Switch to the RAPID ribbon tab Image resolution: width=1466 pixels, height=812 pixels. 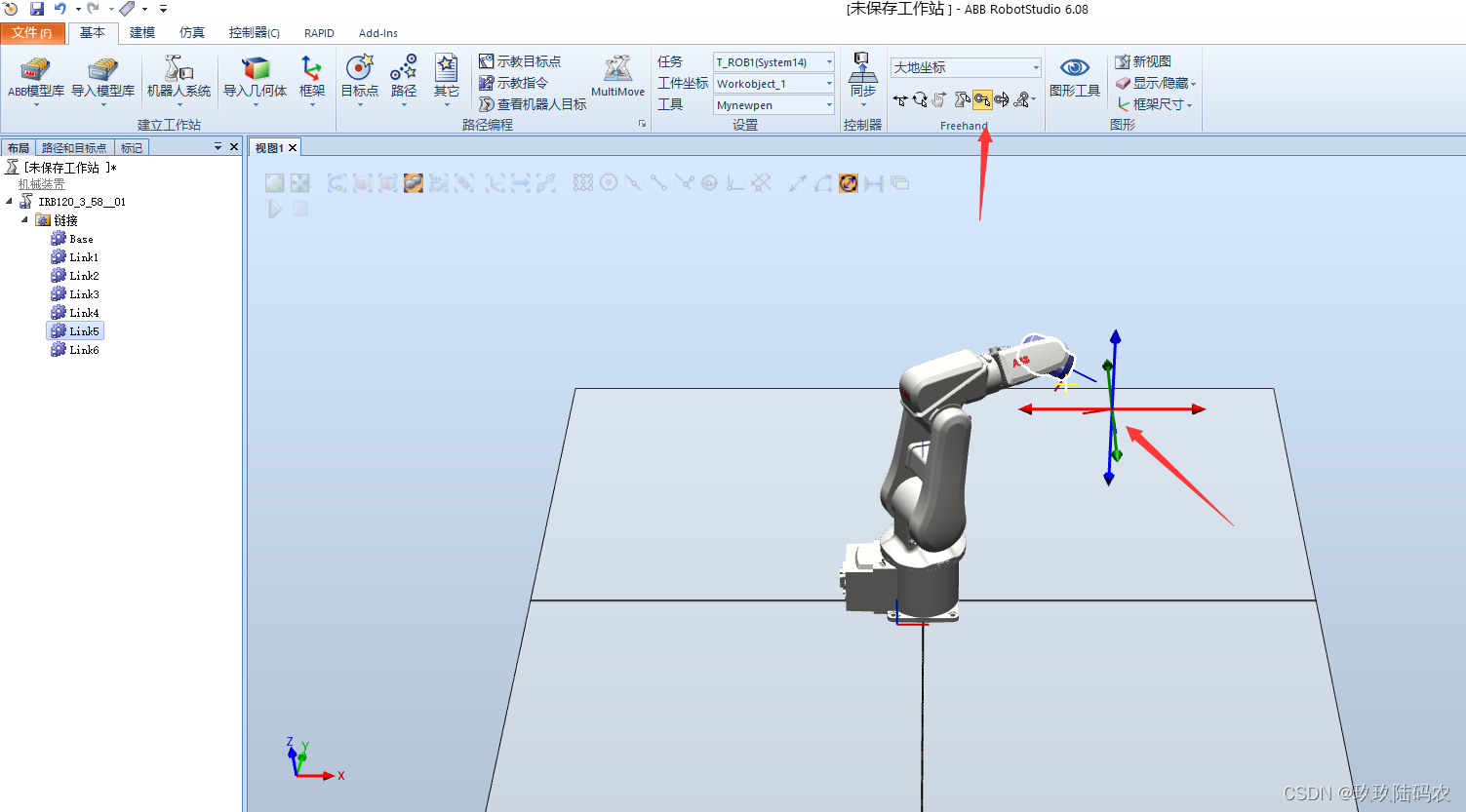click(x=319, y=33)
